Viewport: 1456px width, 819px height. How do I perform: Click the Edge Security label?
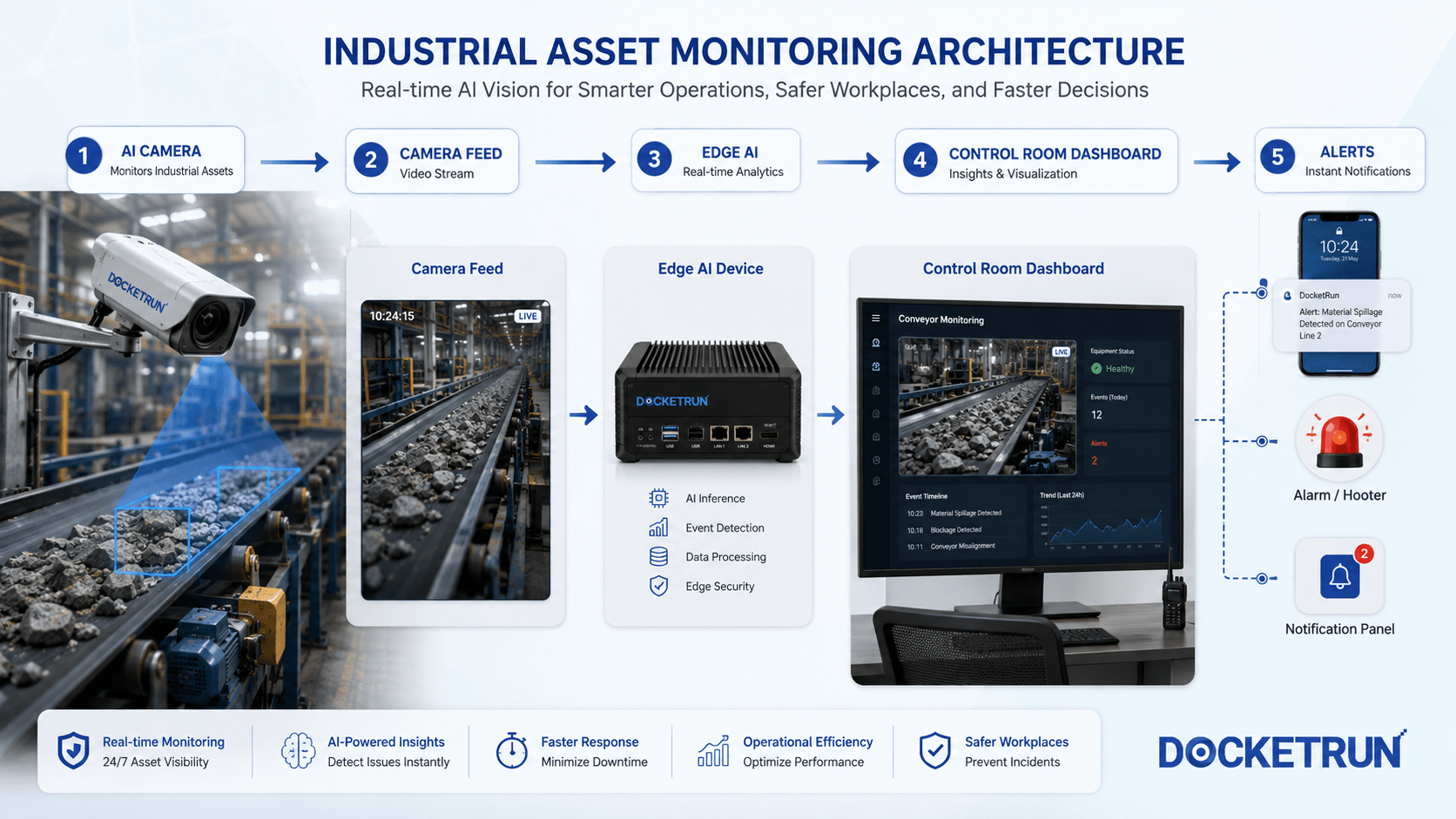[720, 587]
